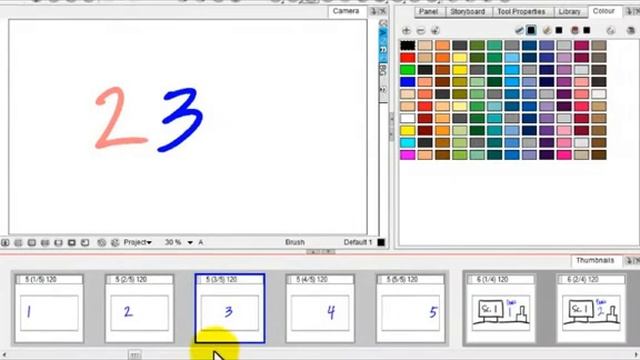The height and width of the screenshot is (360, 640).
Task: Select thumbnail panel 5 (4/5) showing 4
Action: point(320,309)
